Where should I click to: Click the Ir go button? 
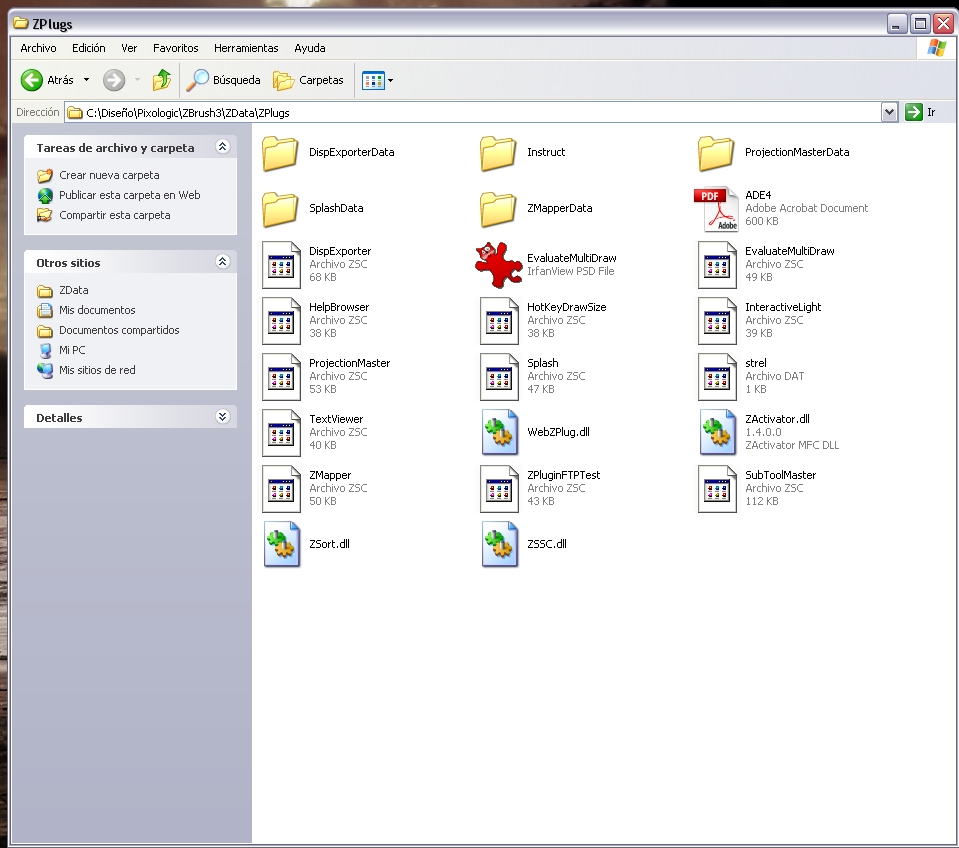click(x=921, y=112)
